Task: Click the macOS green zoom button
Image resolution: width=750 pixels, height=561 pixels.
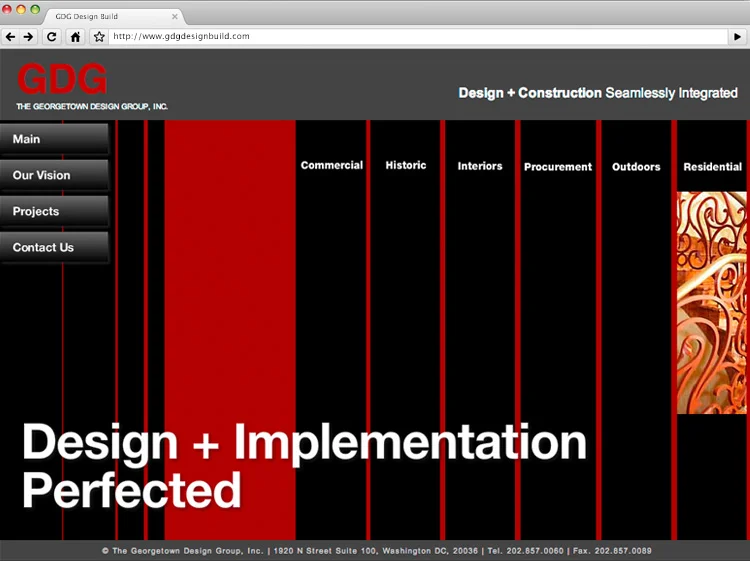Action: [x=35, y=9]
